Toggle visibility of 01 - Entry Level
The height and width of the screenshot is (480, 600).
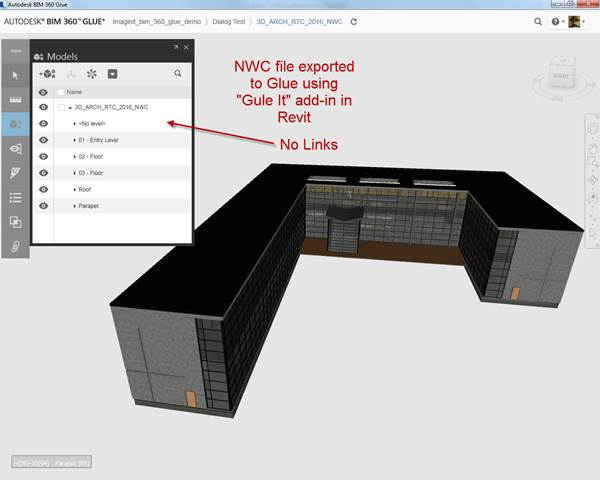pyautogui.click(x=43, y=140)
